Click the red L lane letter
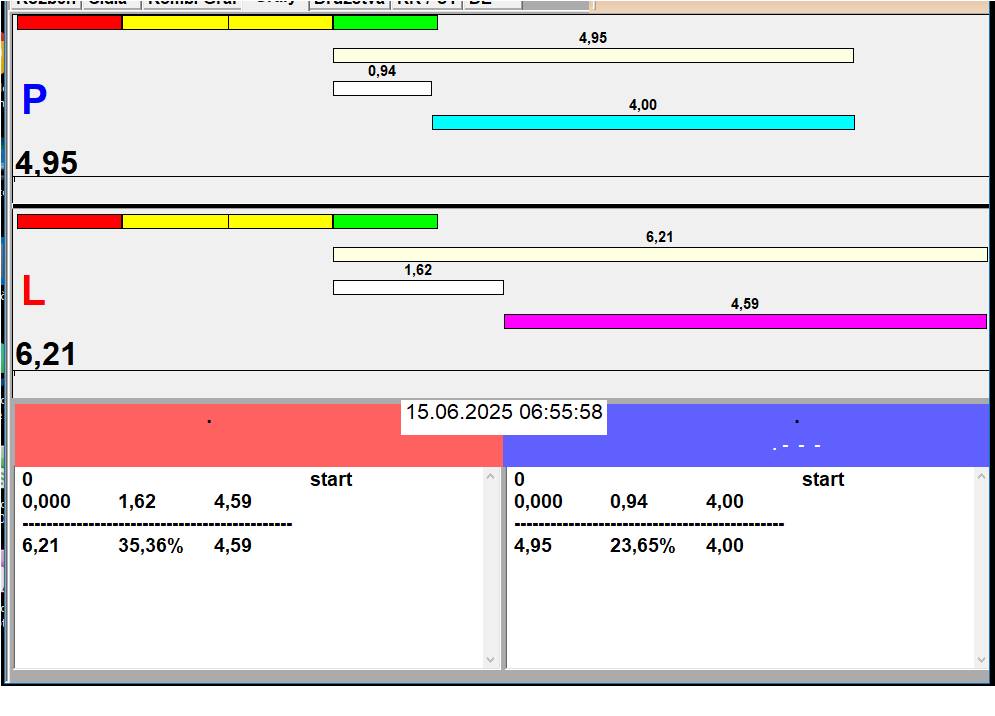 tap(33, 291)
